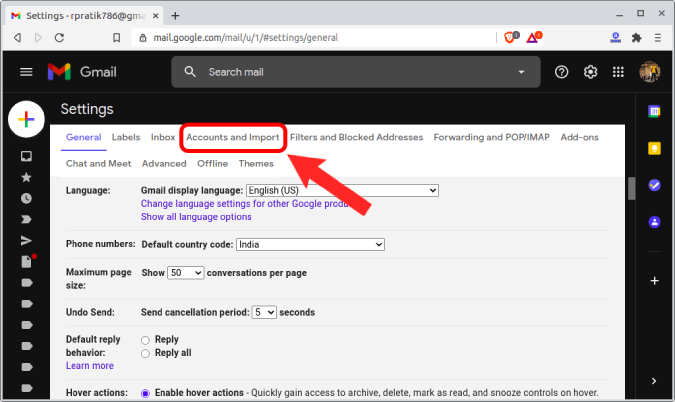Viewport: 675px width, 402px height.
Task: Get add-ons plus icon in side panel
Action: pyautogui.click(x=654, y=281)
